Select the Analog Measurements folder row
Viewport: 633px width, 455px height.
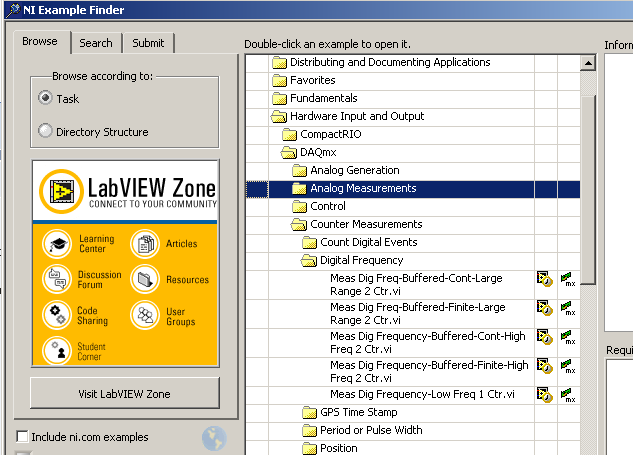[x=413, y=189]
